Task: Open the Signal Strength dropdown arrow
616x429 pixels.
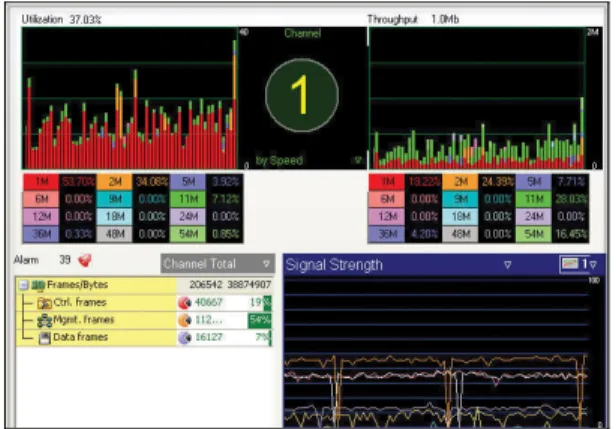Action: point(508,265)
